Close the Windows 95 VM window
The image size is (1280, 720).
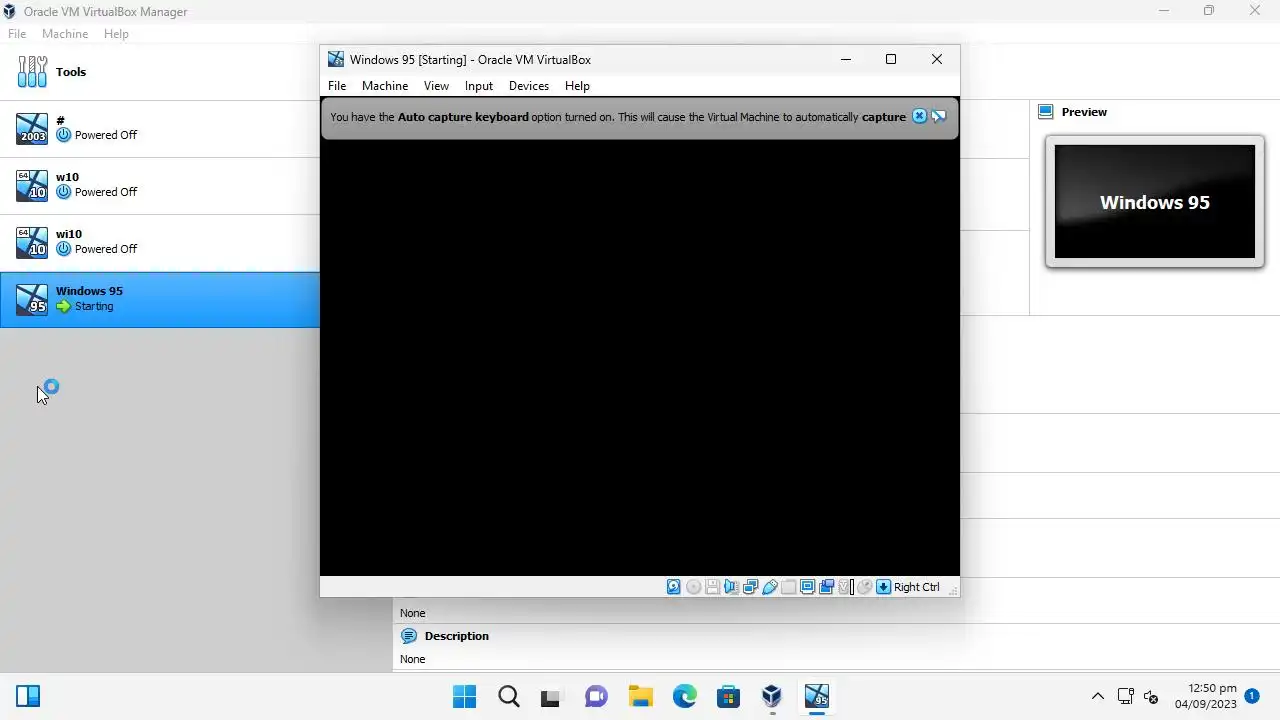(x=937, y=59)
